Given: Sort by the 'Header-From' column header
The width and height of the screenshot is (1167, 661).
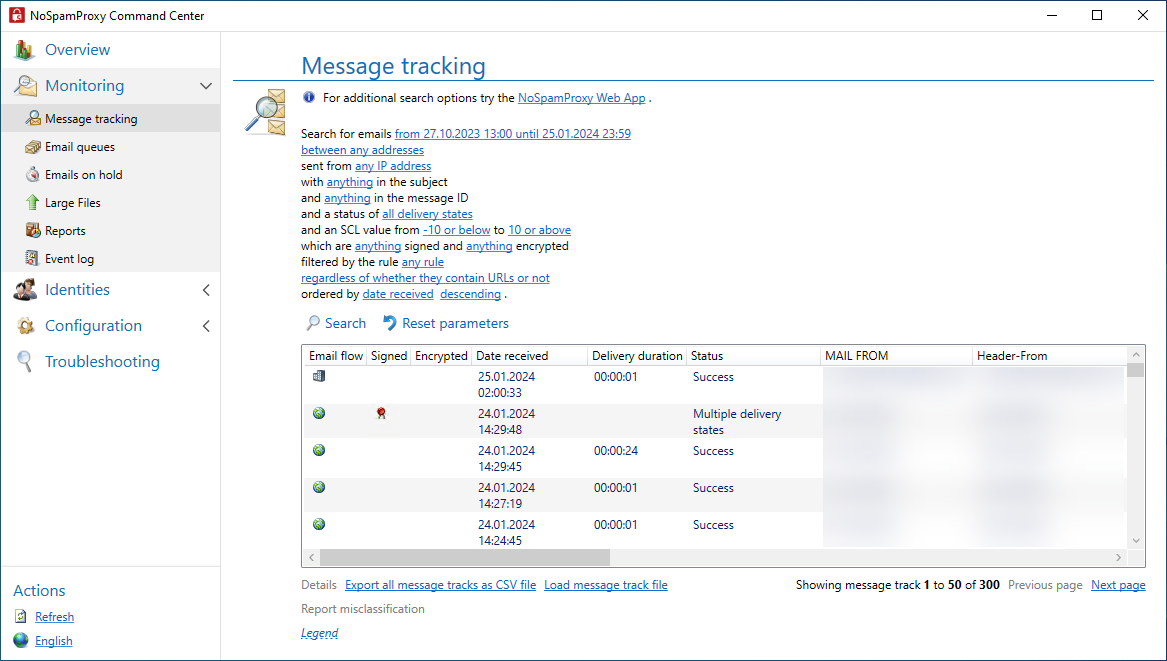Looking at the screenshot, I should point(1049,356).
